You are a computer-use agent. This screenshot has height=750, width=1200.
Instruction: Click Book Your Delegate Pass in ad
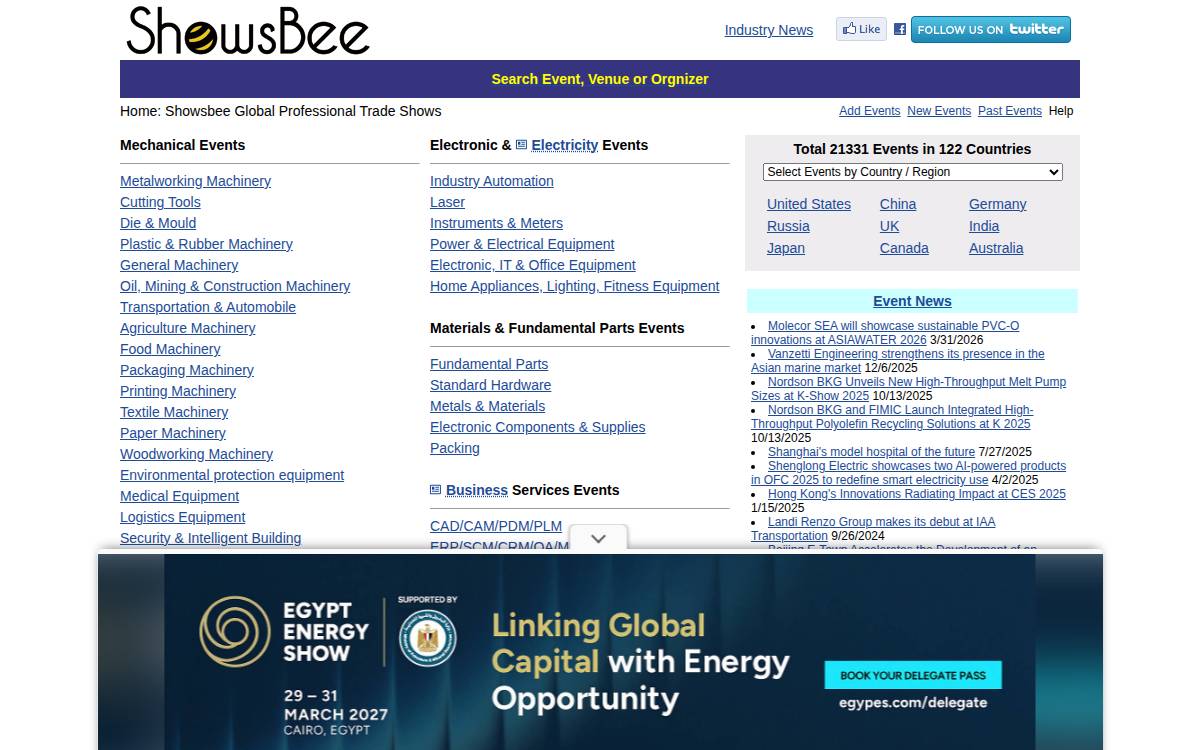click(x=913, y=675)
